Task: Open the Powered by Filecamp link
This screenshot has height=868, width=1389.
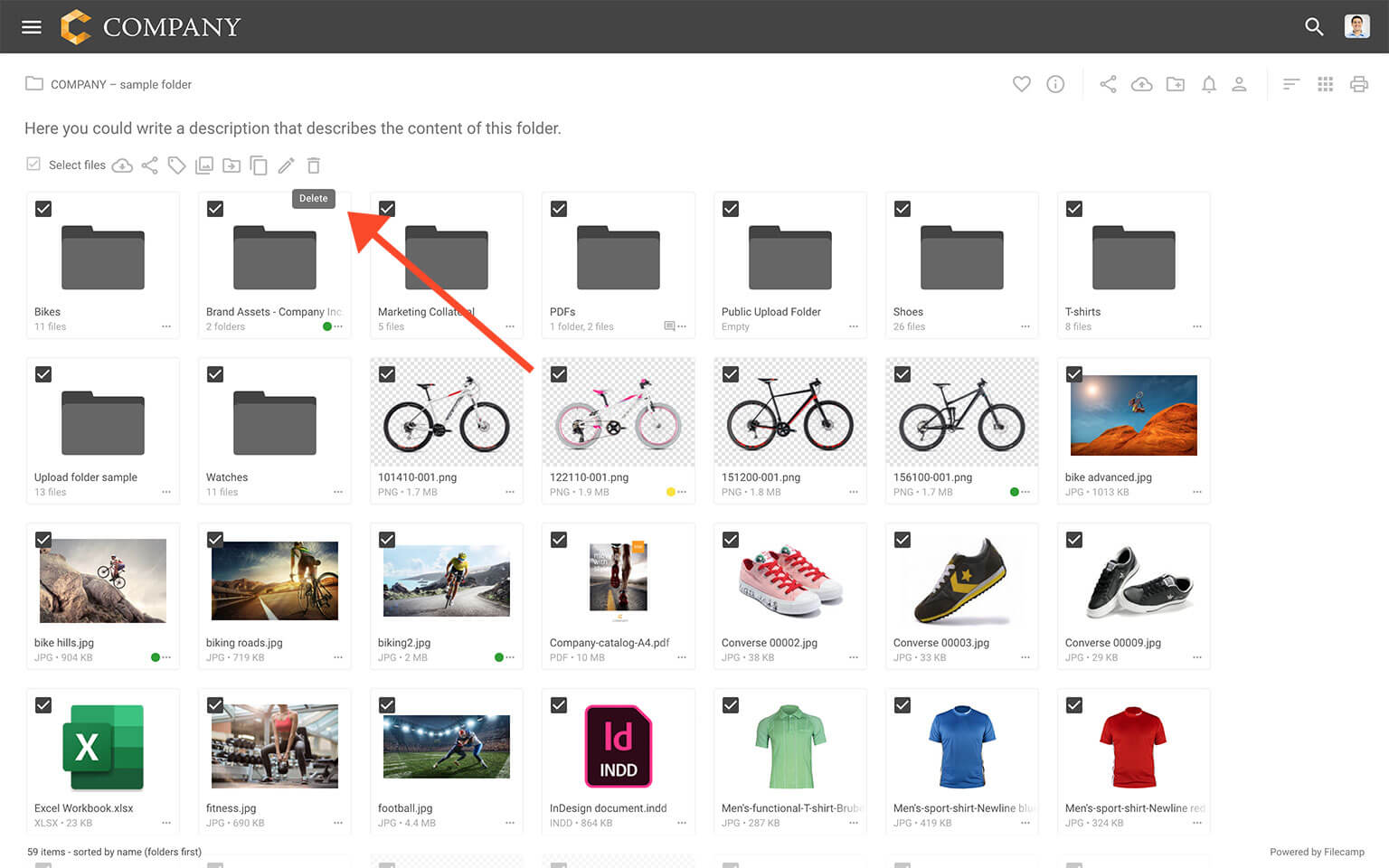Action: point(1317,852)
